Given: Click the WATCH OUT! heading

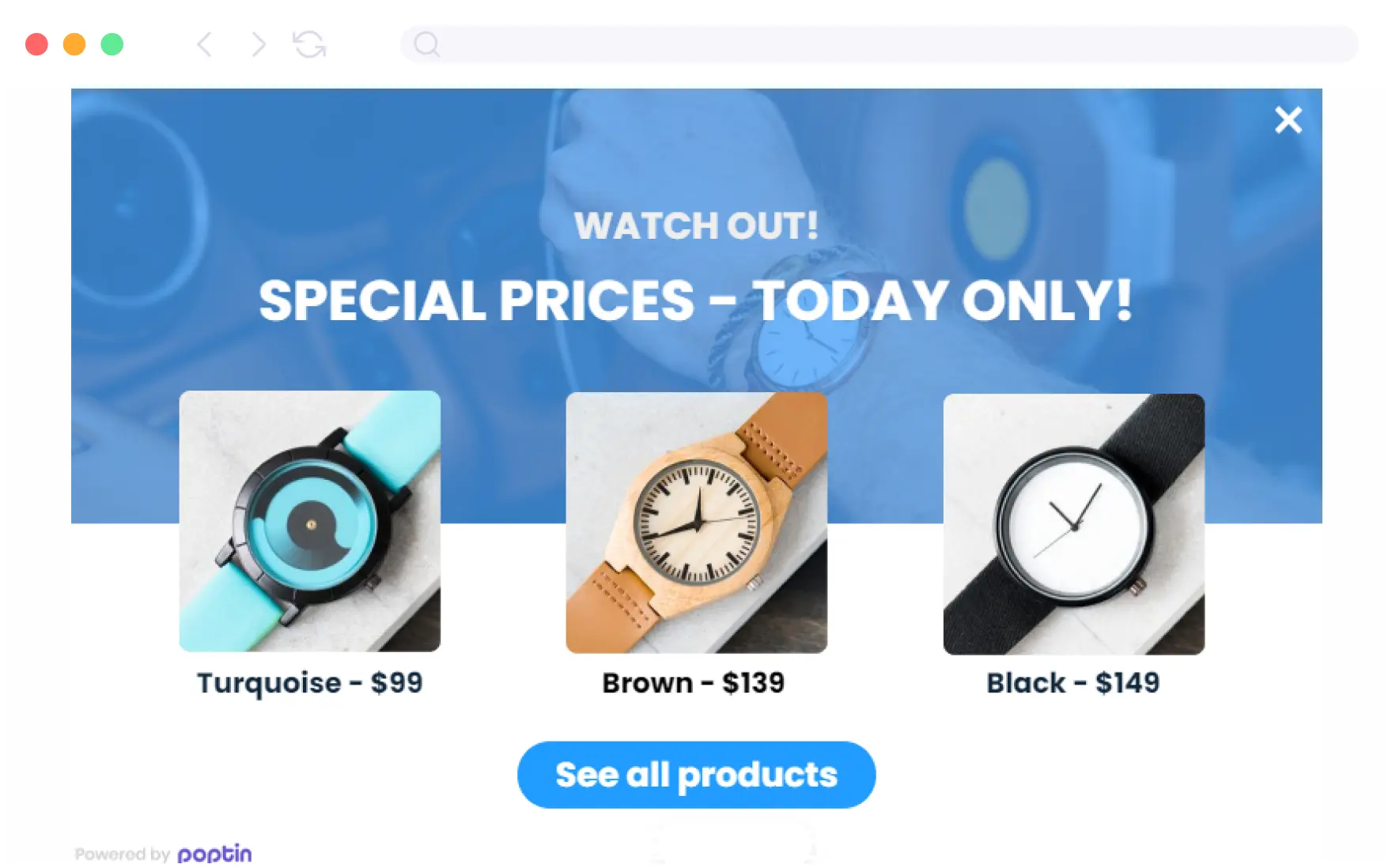Looking at the screenshot, I should tap(696, 226).
